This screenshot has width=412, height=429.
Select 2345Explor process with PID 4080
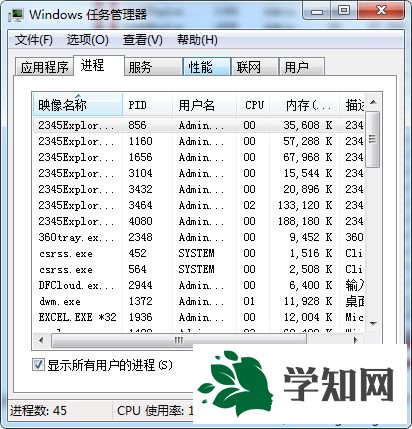[x=199, y=221]
